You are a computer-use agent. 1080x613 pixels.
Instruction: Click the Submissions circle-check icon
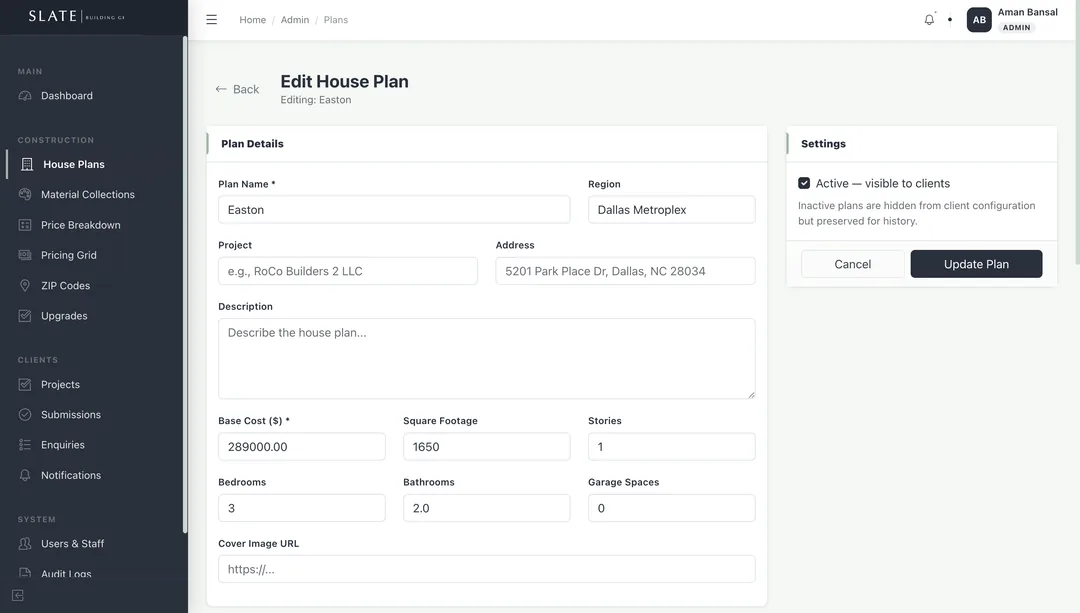[25, 415]
